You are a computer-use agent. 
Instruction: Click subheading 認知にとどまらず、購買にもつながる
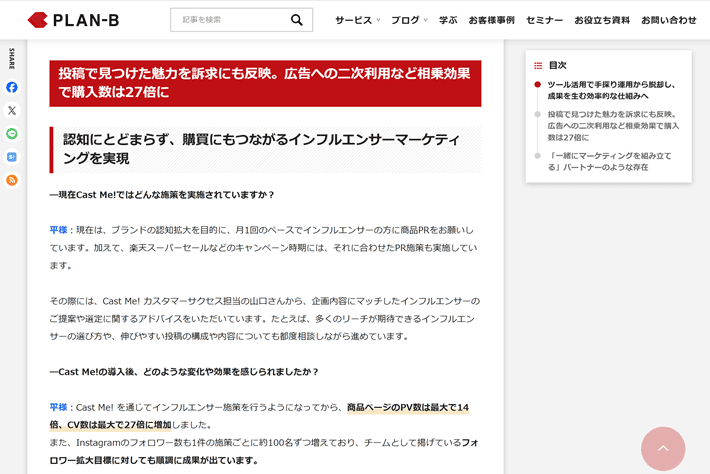(x=265, y=149)
